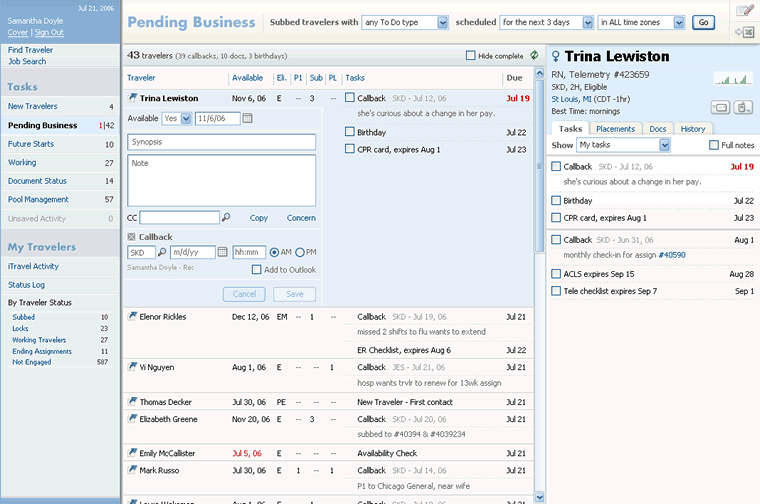760x504 pixels.
Task: Switch to the History tab
Action: click(x=693, y=129)
